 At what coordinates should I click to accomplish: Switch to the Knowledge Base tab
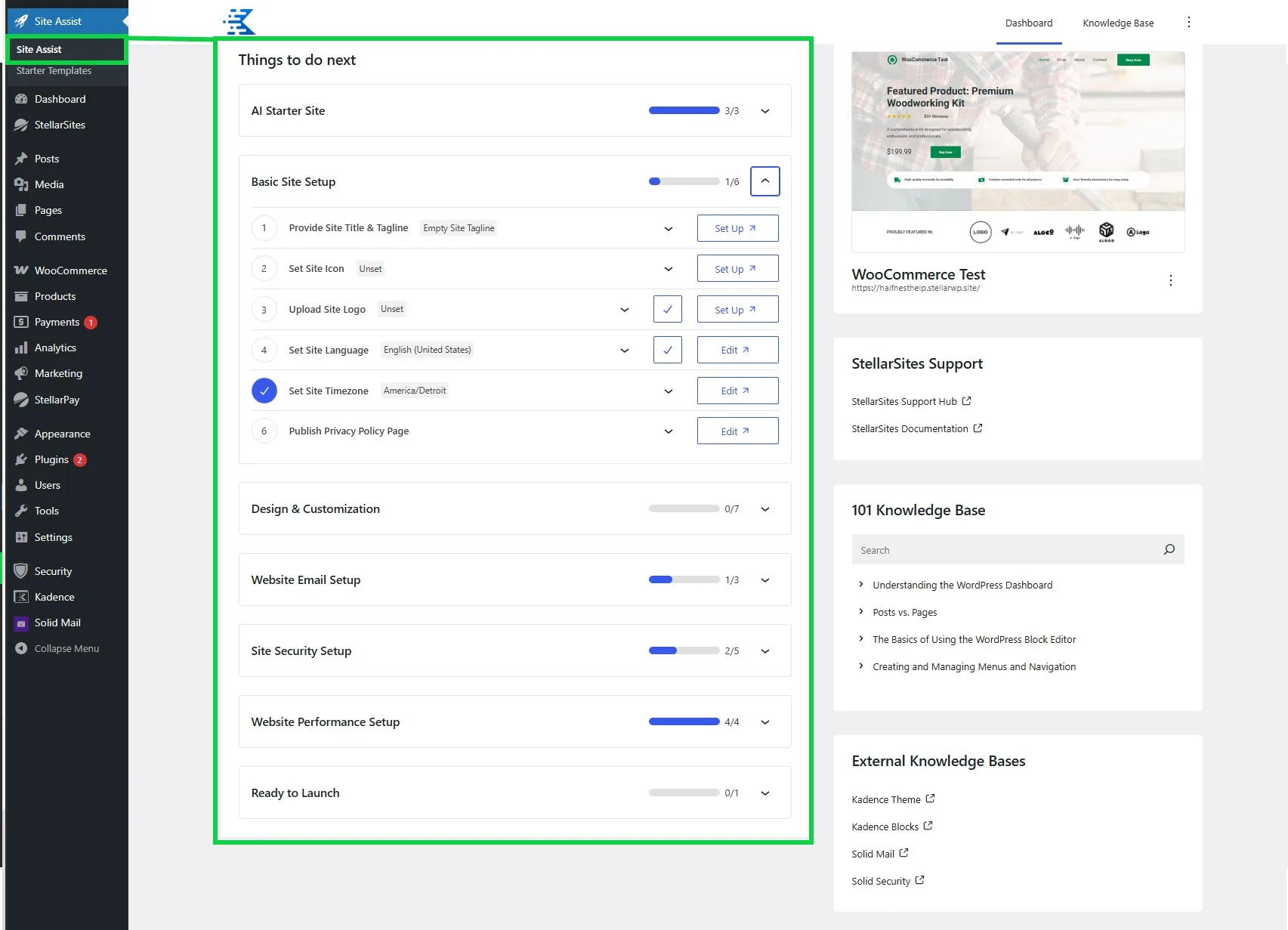1118,23
